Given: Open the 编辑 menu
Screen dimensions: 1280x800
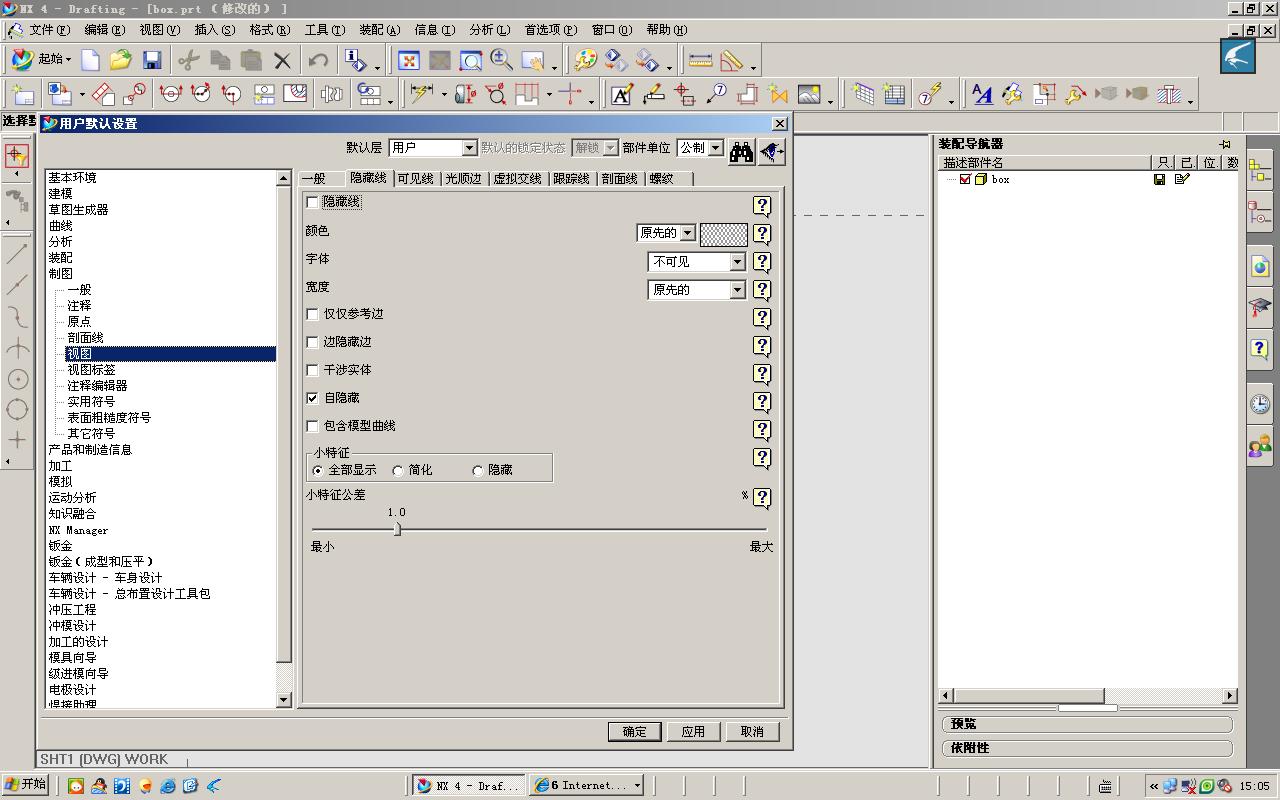Looking at the screenshot, I should coord(104,30).
